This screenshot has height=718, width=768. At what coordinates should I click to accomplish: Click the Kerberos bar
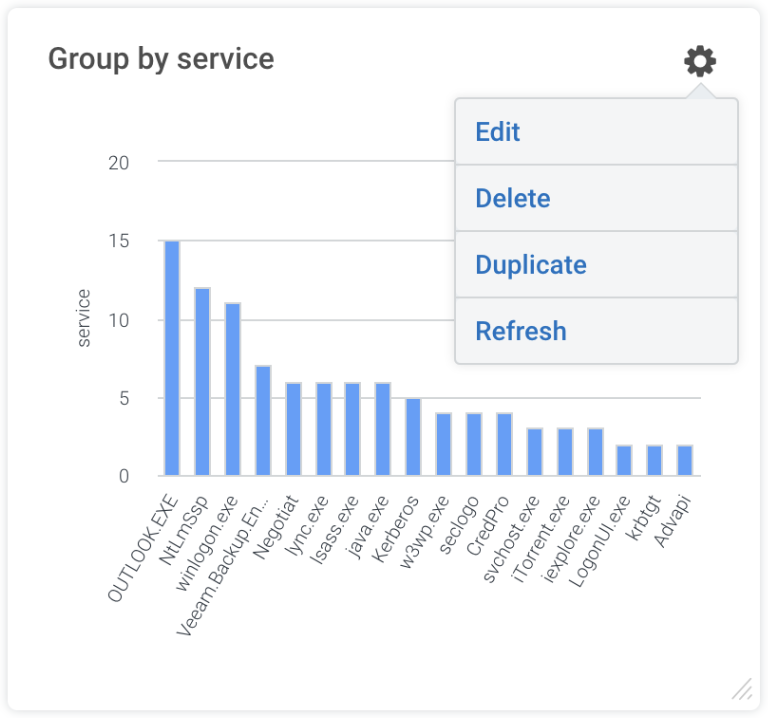(413, 437)
